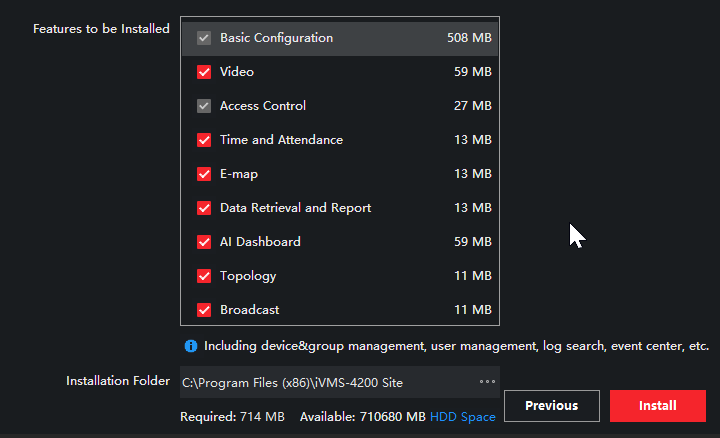Browse installation folder with the ellipsis icon

(487, 381)
